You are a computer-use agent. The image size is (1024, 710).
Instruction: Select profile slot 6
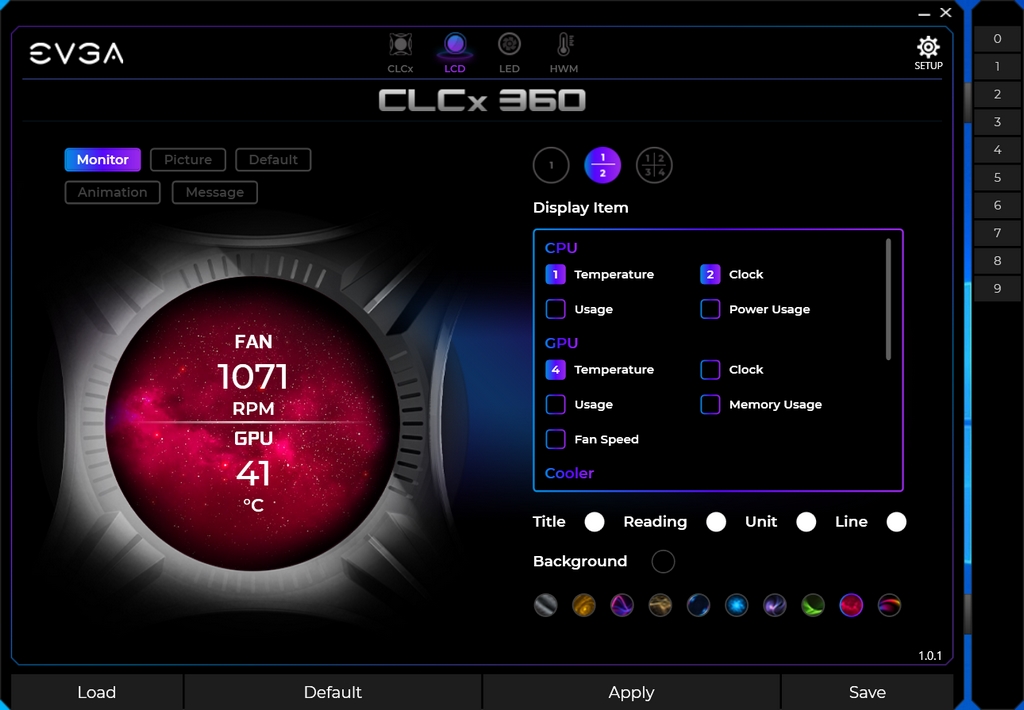[x=997, y=205]
